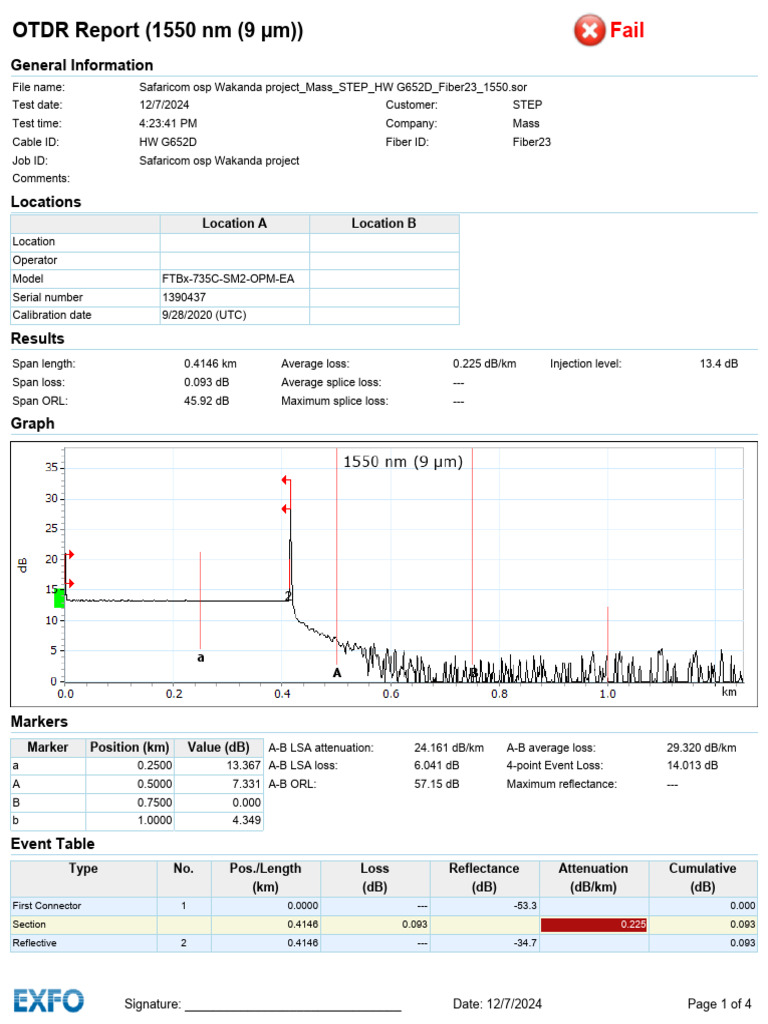
Task: Click the First Connector event row
Action: tap(384, 906)
